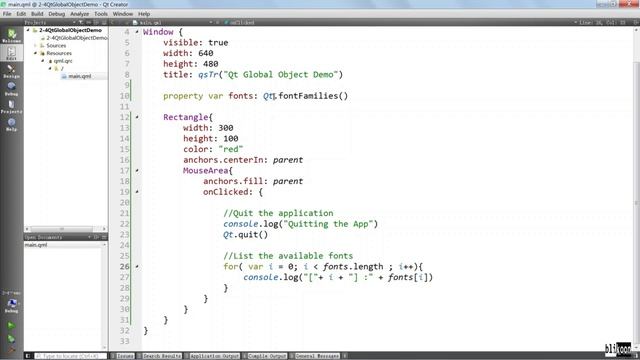Click the Line and Col indicator

tap(602, 22)
